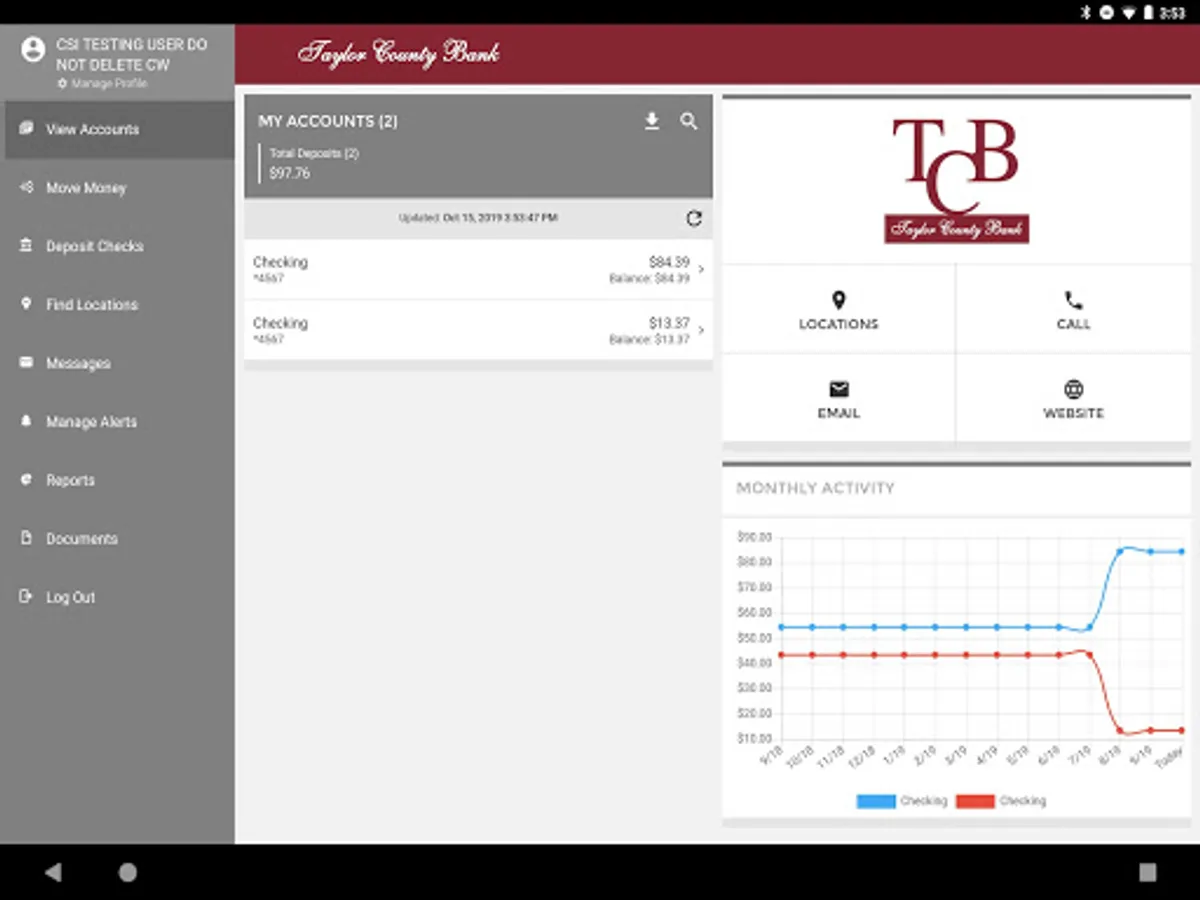The width and height of the screenshot is (1200, 900).
Task: Tap the Email envelope icon on bank card
Action: (839, 389)
